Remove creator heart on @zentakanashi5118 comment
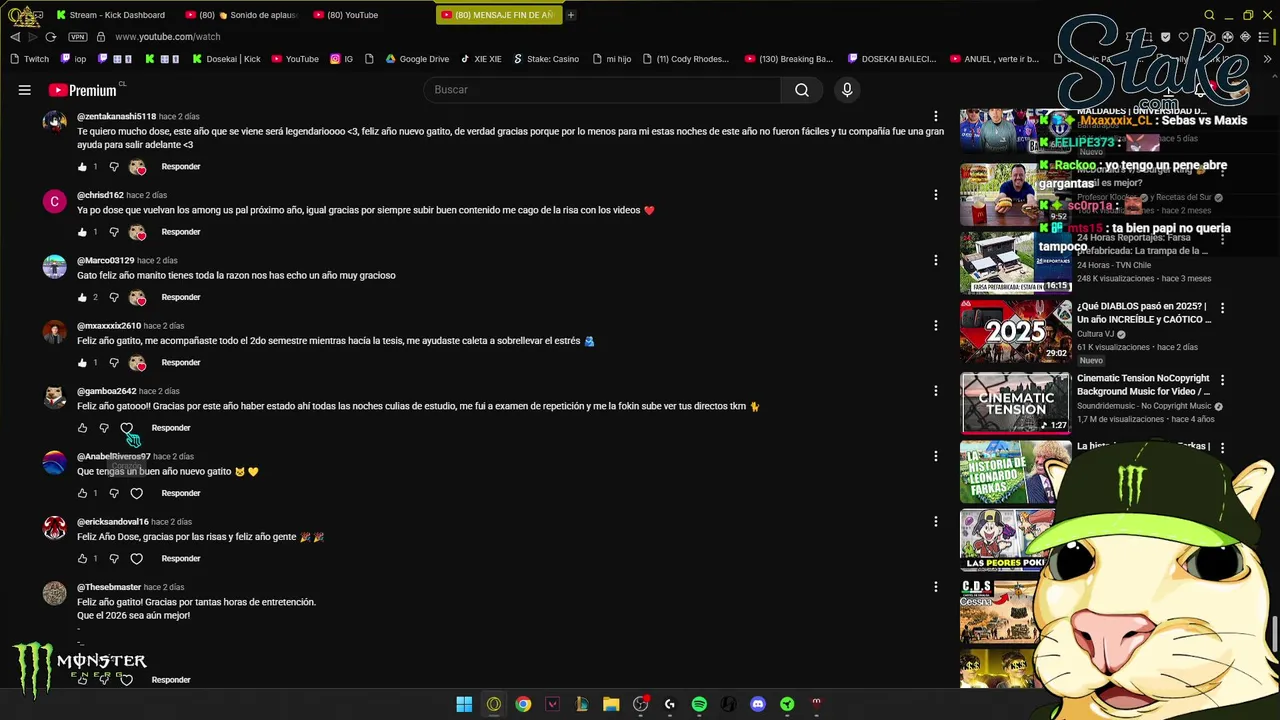 [x=138, y=167]
